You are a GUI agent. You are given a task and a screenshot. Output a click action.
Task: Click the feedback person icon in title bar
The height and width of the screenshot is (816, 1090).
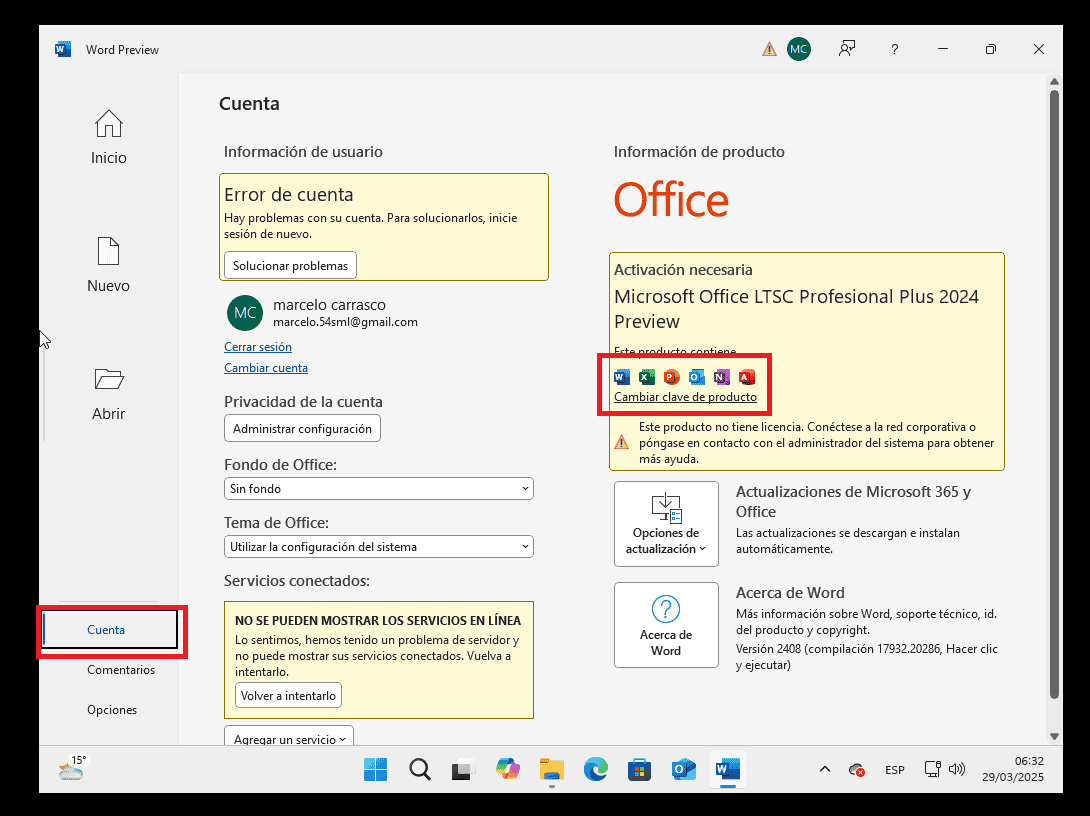[x=847, y=49]
